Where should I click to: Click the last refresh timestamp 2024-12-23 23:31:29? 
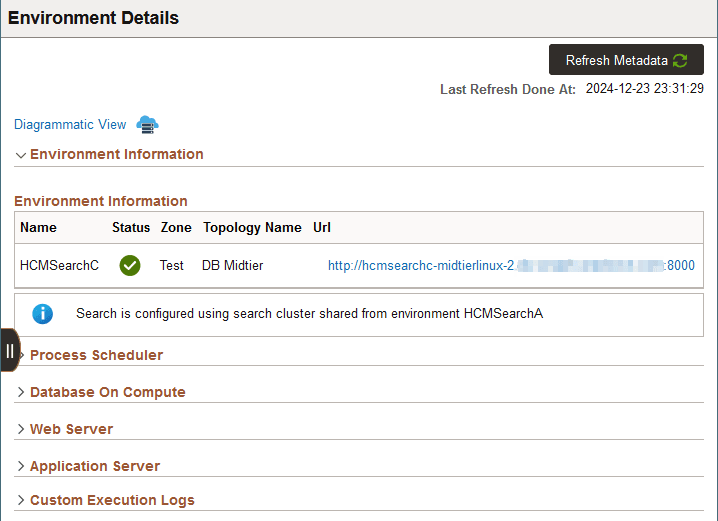point(645,88)
